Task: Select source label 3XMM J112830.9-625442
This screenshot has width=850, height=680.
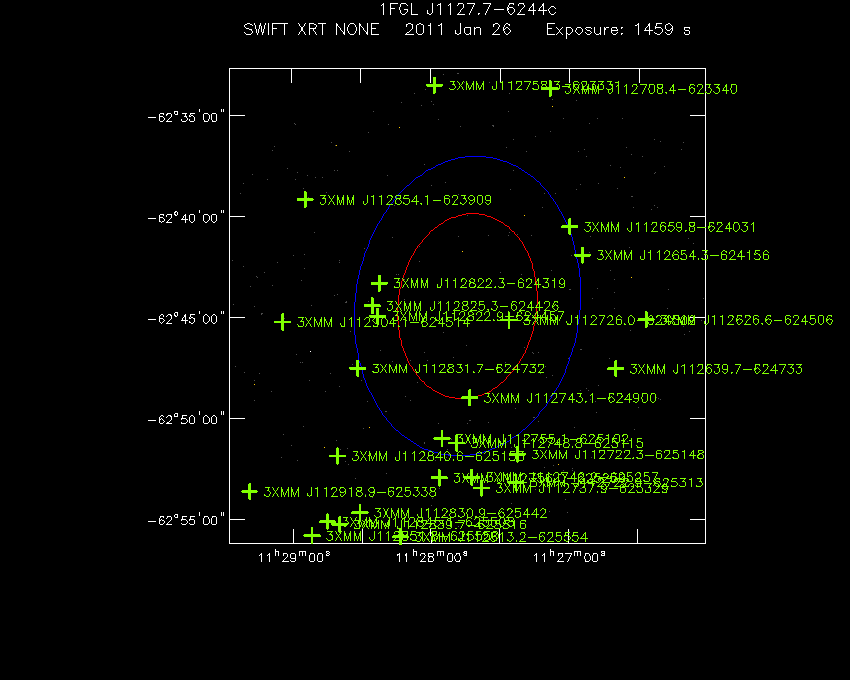Action: pyautogui.click(x=460, y=513)
